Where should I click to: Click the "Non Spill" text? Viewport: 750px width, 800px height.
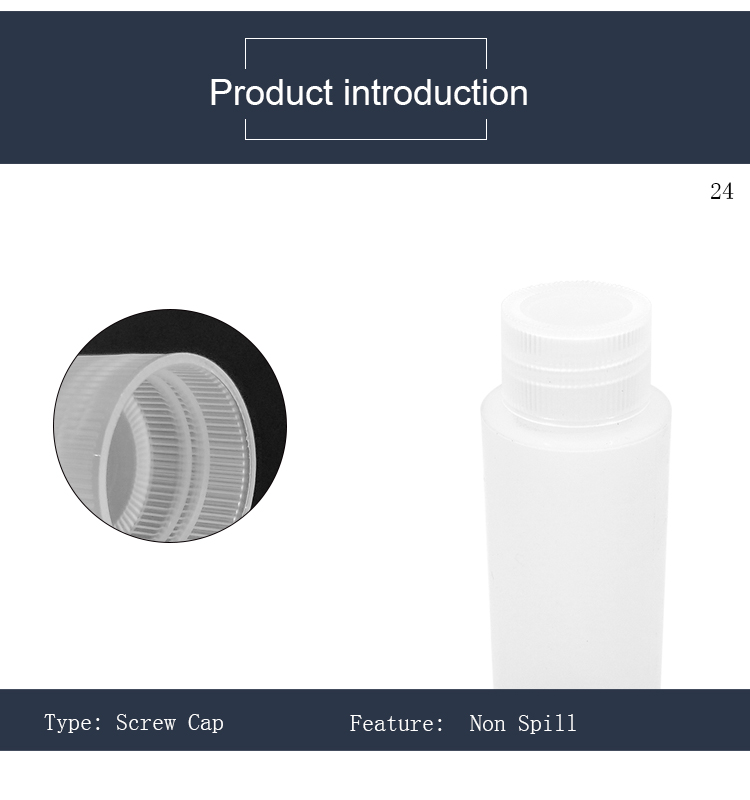tap(523, 724)
